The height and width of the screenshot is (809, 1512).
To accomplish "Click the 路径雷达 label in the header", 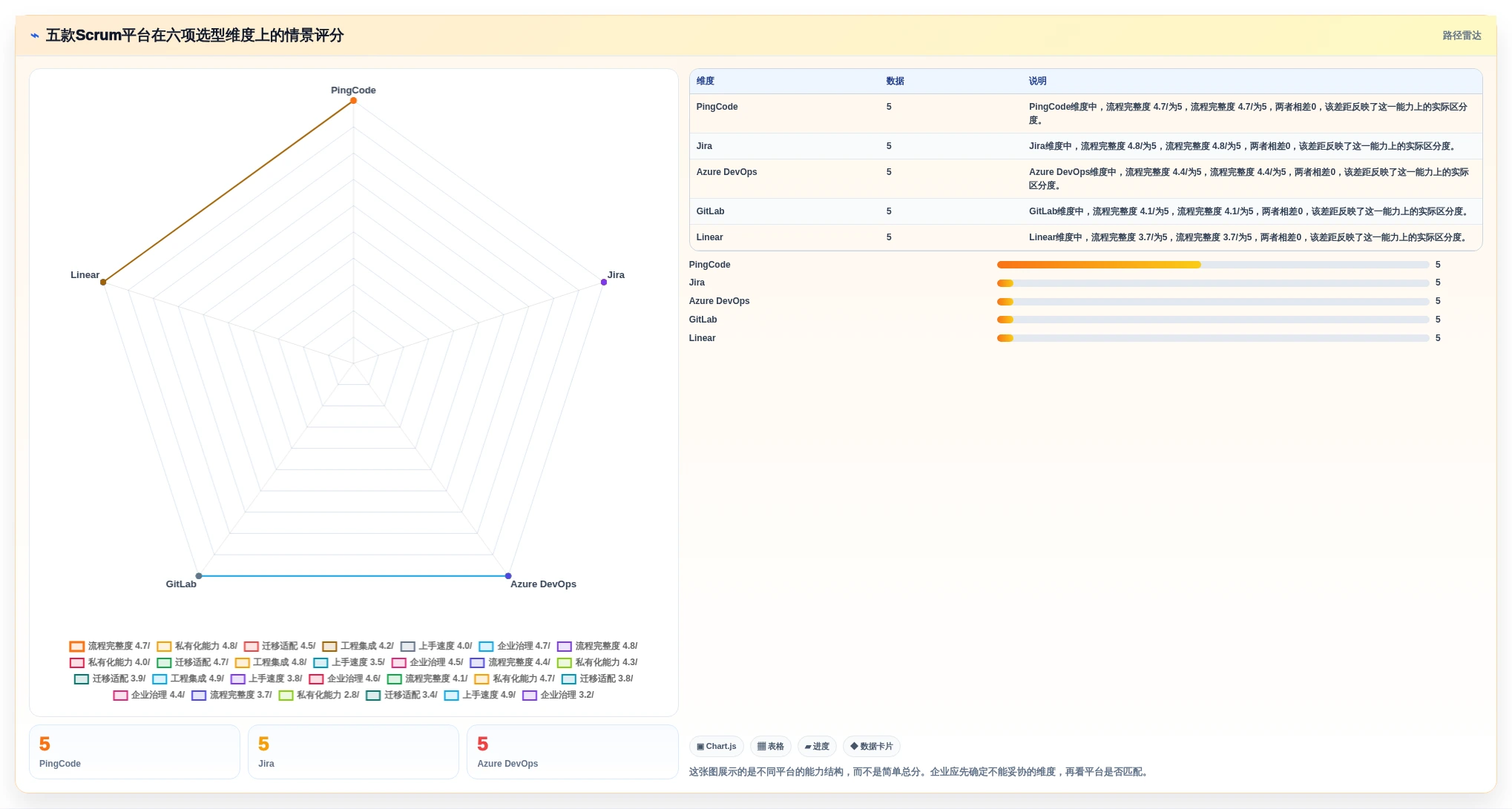I will (x=1462, y=36).
